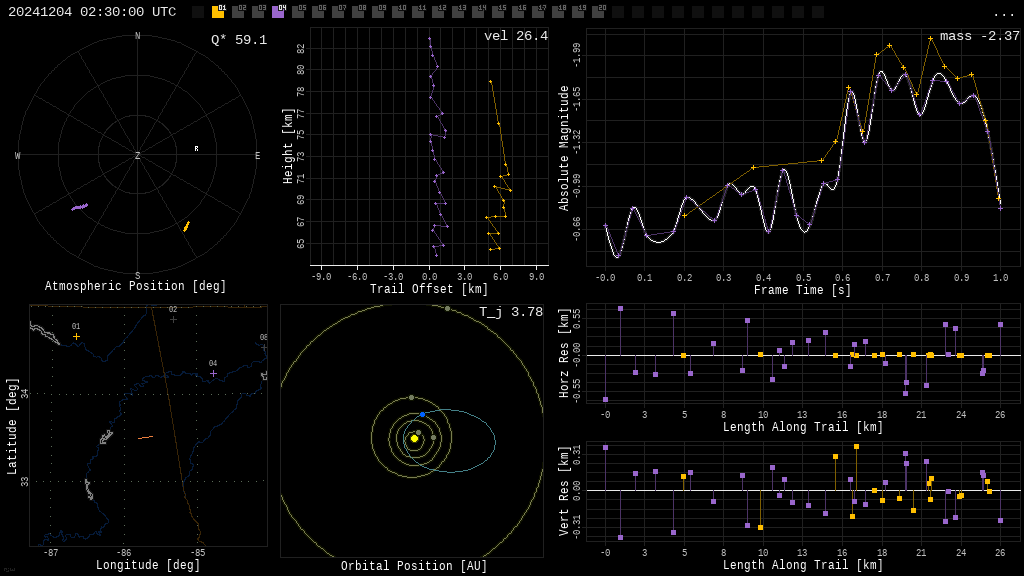
Task: Click station 04 purple cross on map
Action: tap(213, 373)
